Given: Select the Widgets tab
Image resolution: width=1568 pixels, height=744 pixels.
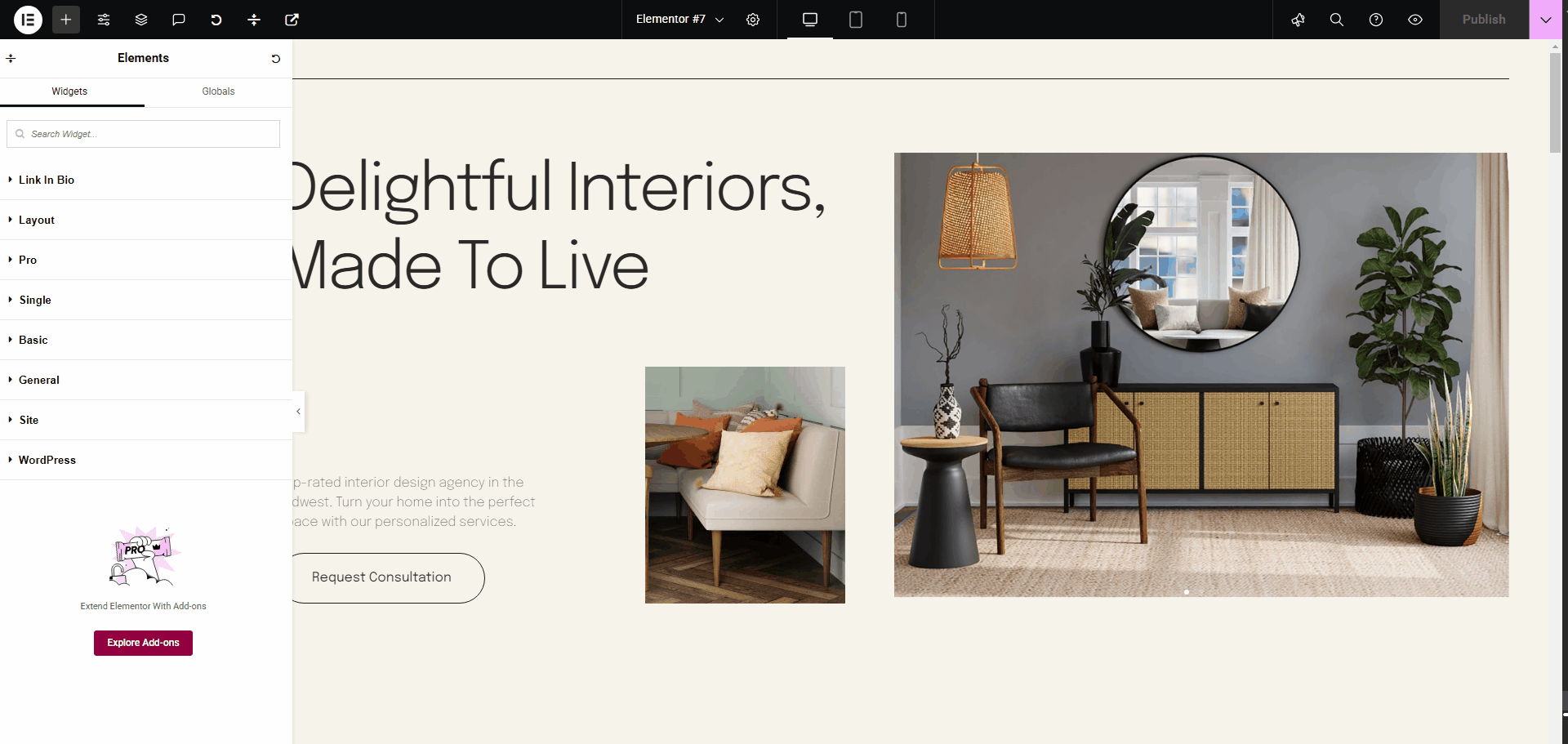Looking at the screenshot, I should [x=69, y=91].
